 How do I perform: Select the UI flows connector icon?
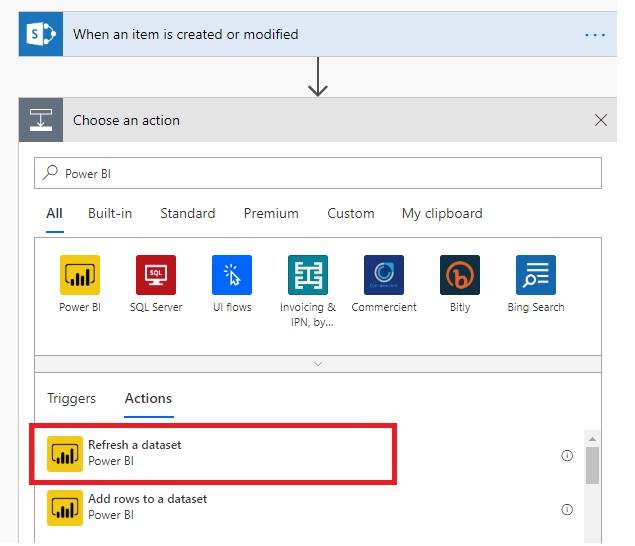pyautogui.click(x=232, y=275)
